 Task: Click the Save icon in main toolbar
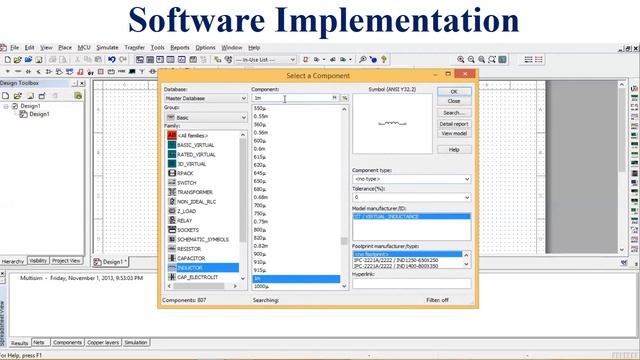tap(39, 60)
